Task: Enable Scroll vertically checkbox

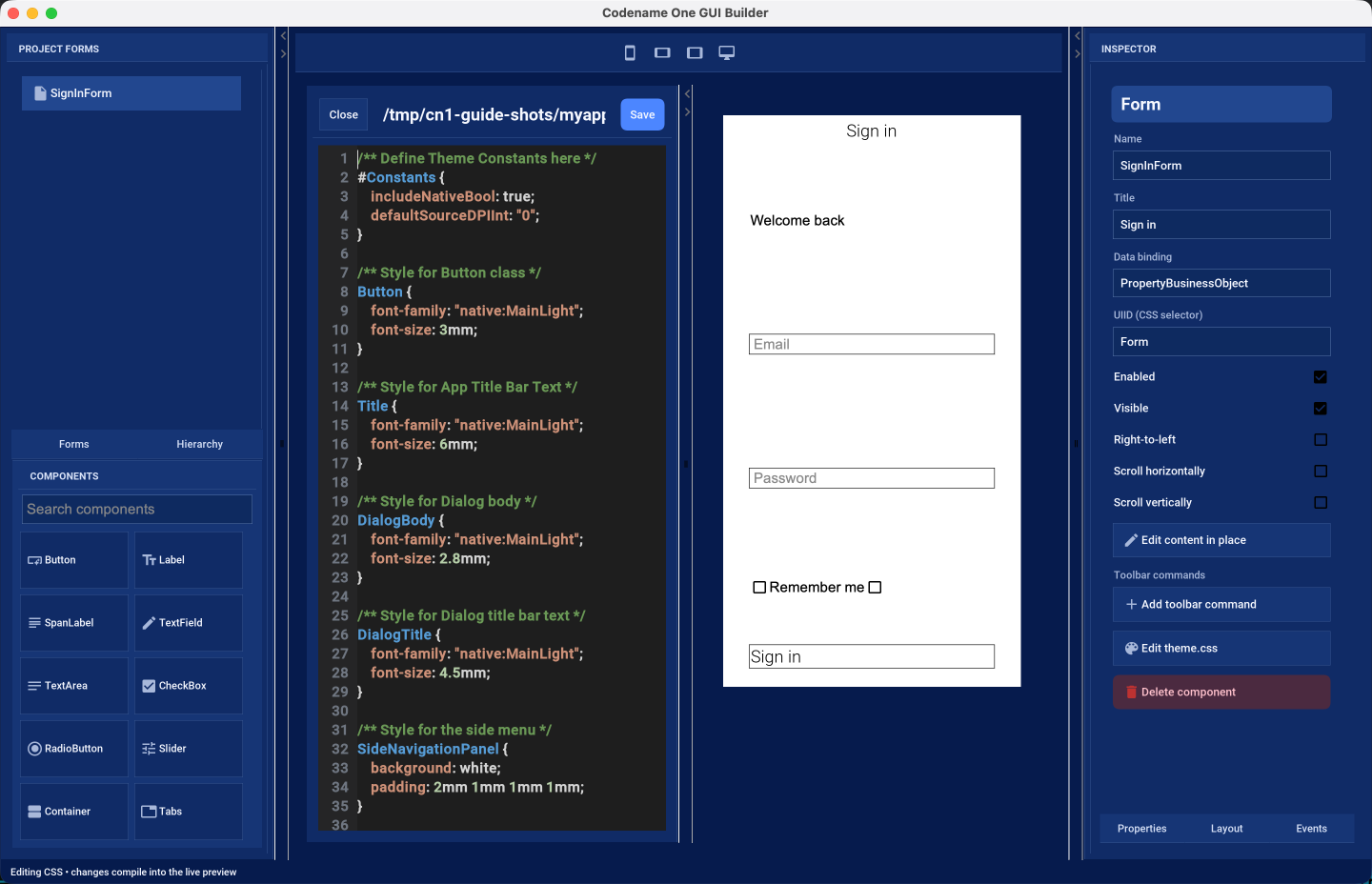Action: [1320, 503]
